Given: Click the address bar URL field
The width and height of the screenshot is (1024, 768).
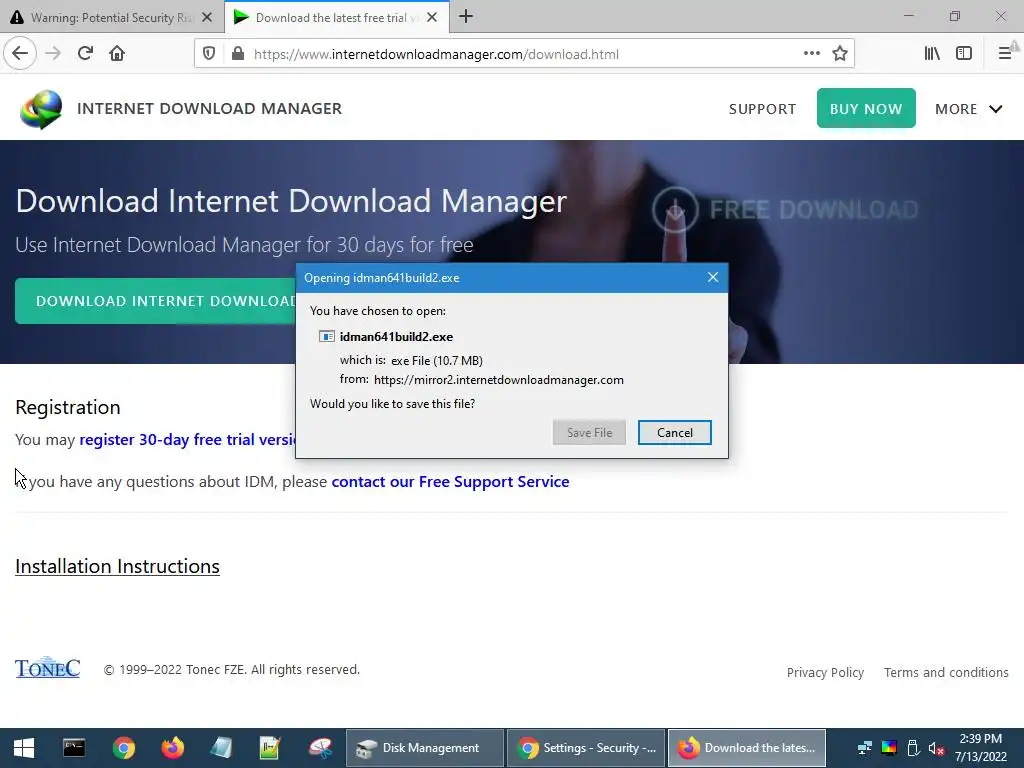Looking at the screenshot, I should click(x=522, y=54).
